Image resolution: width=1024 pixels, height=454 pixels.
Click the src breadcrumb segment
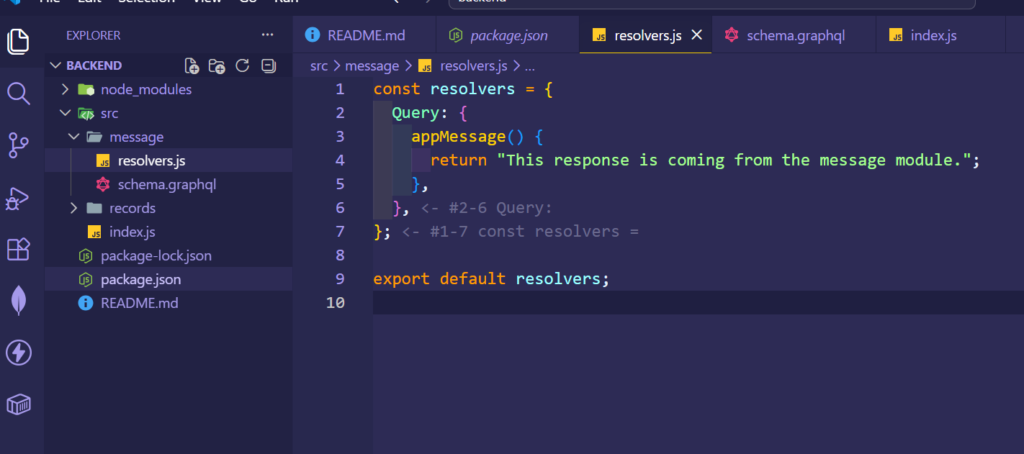tap(319, 66)
